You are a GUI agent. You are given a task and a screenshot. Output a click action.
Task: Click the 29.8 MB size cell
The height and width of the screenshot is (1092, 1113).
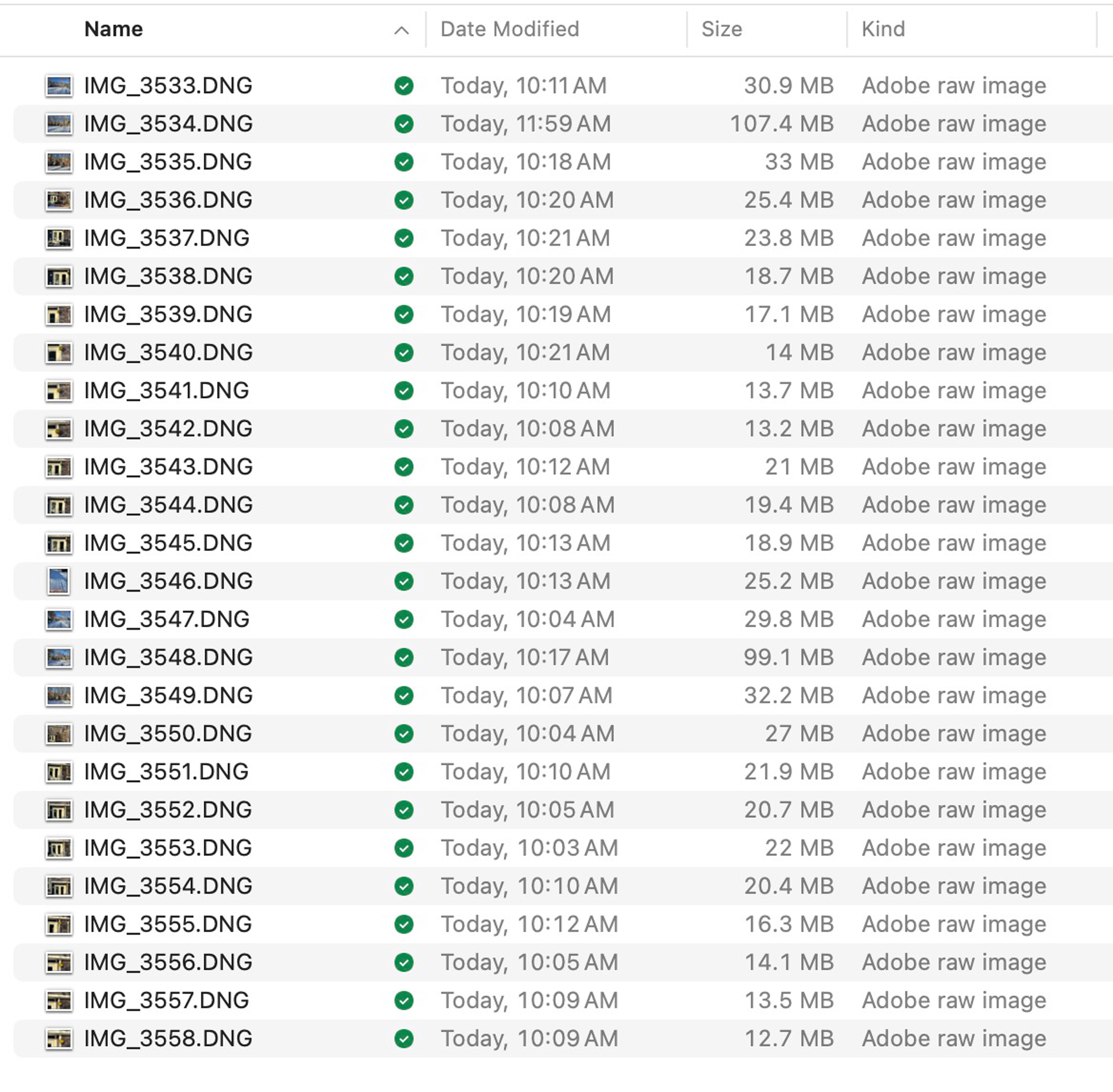[789, 619]
